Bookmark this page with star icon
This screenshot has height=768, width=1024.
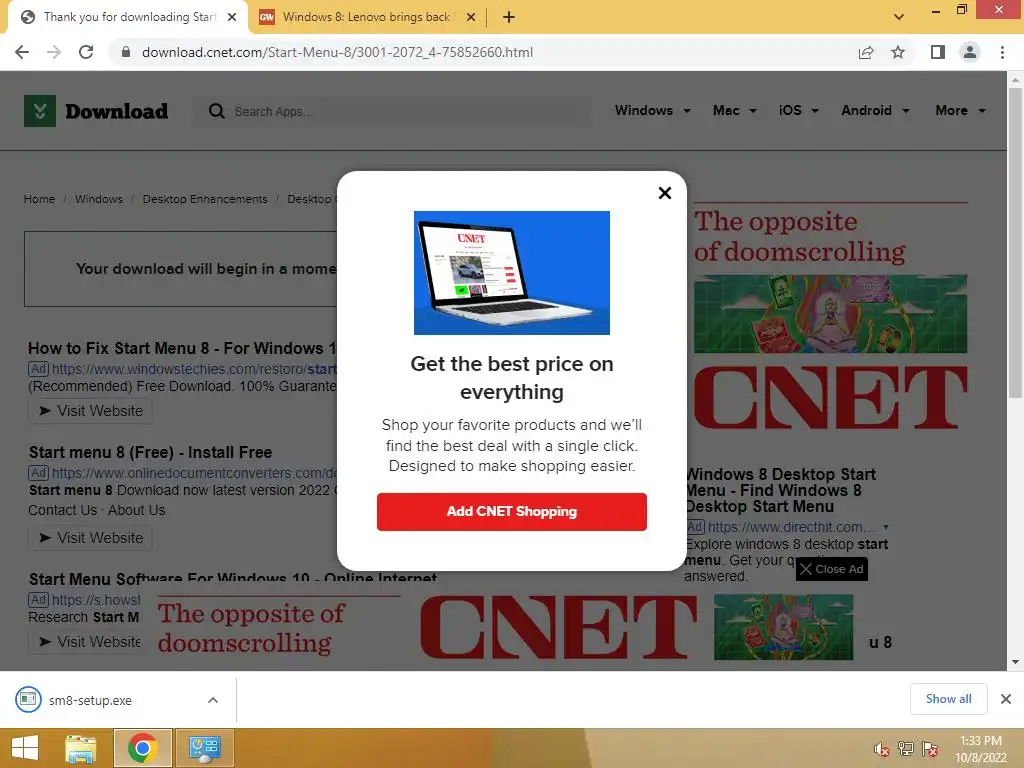click(x=898, y=52)
